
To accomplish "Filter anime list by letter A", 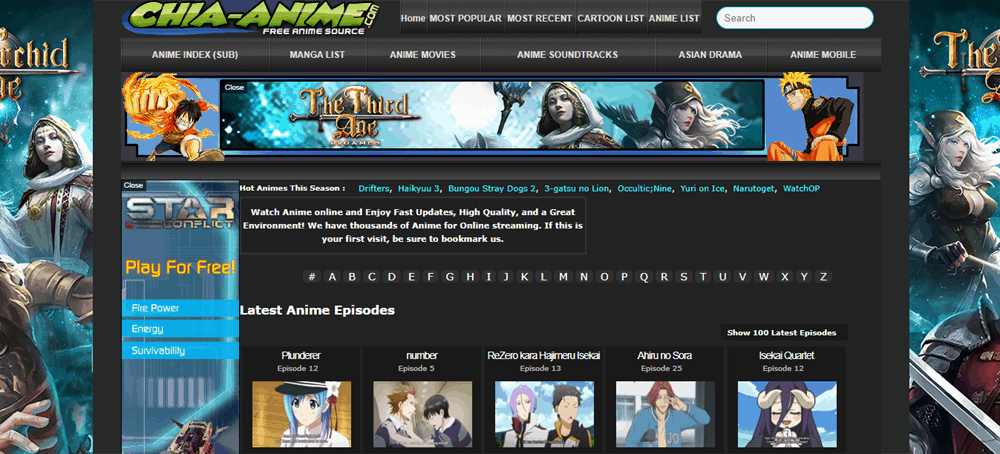I will coord(332,277).
